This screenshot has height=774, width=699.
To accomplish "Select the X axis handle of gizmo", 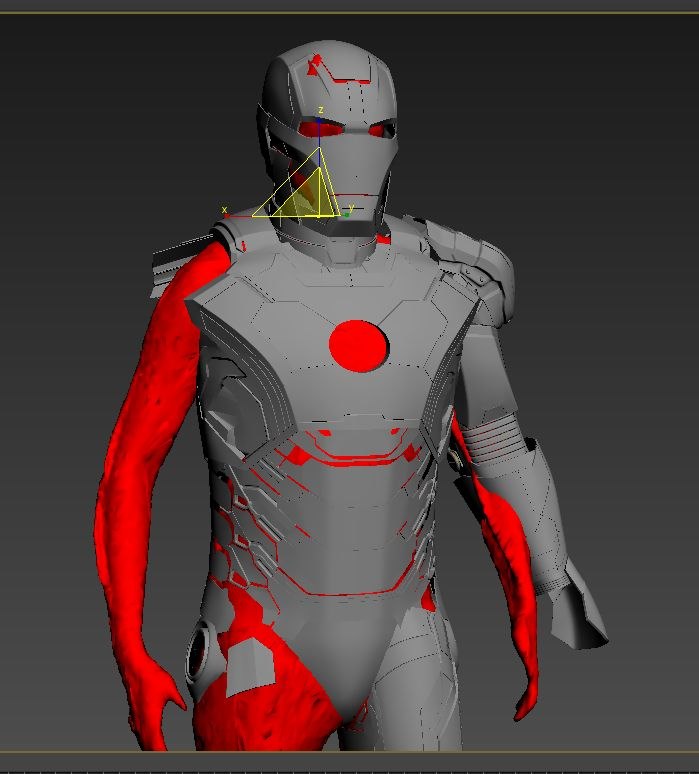I will [228, 214].
